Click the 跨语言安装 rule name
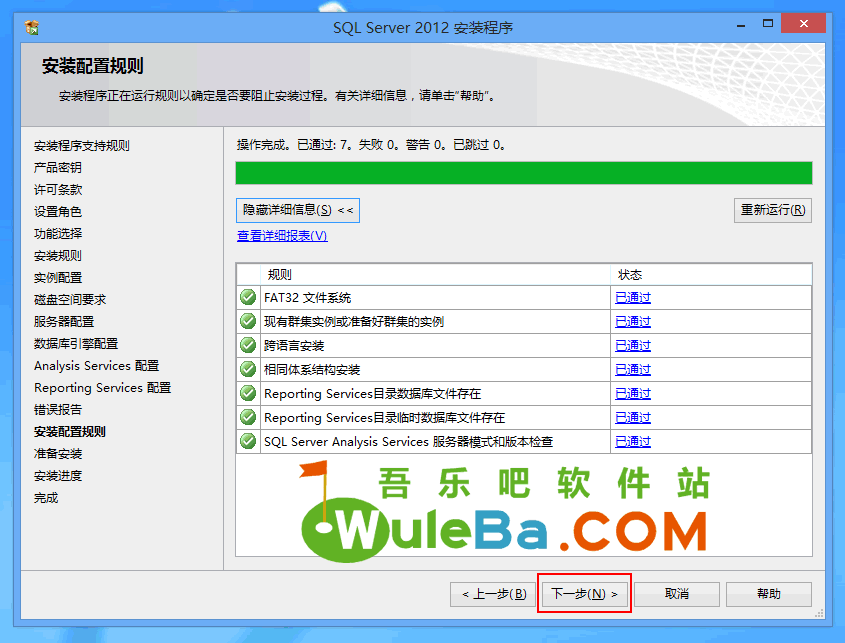 (294, 345)
